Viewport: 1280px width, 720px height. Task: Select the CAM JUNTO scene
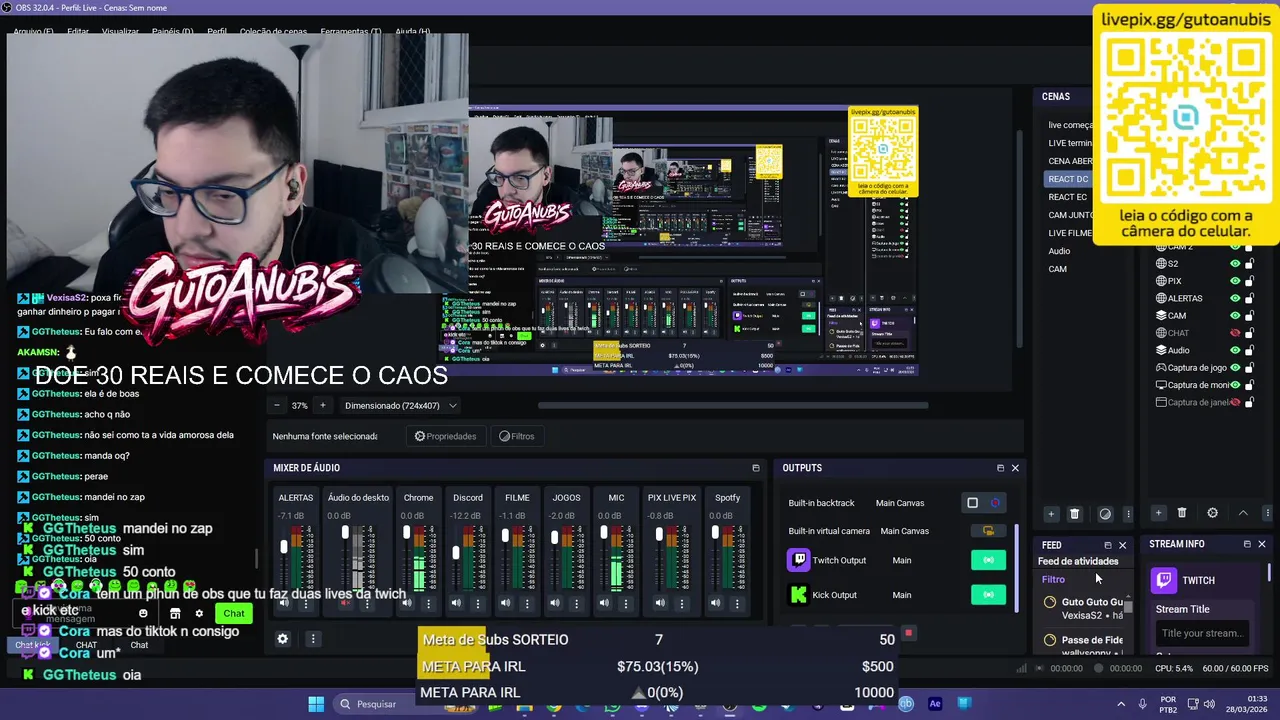1071,215
